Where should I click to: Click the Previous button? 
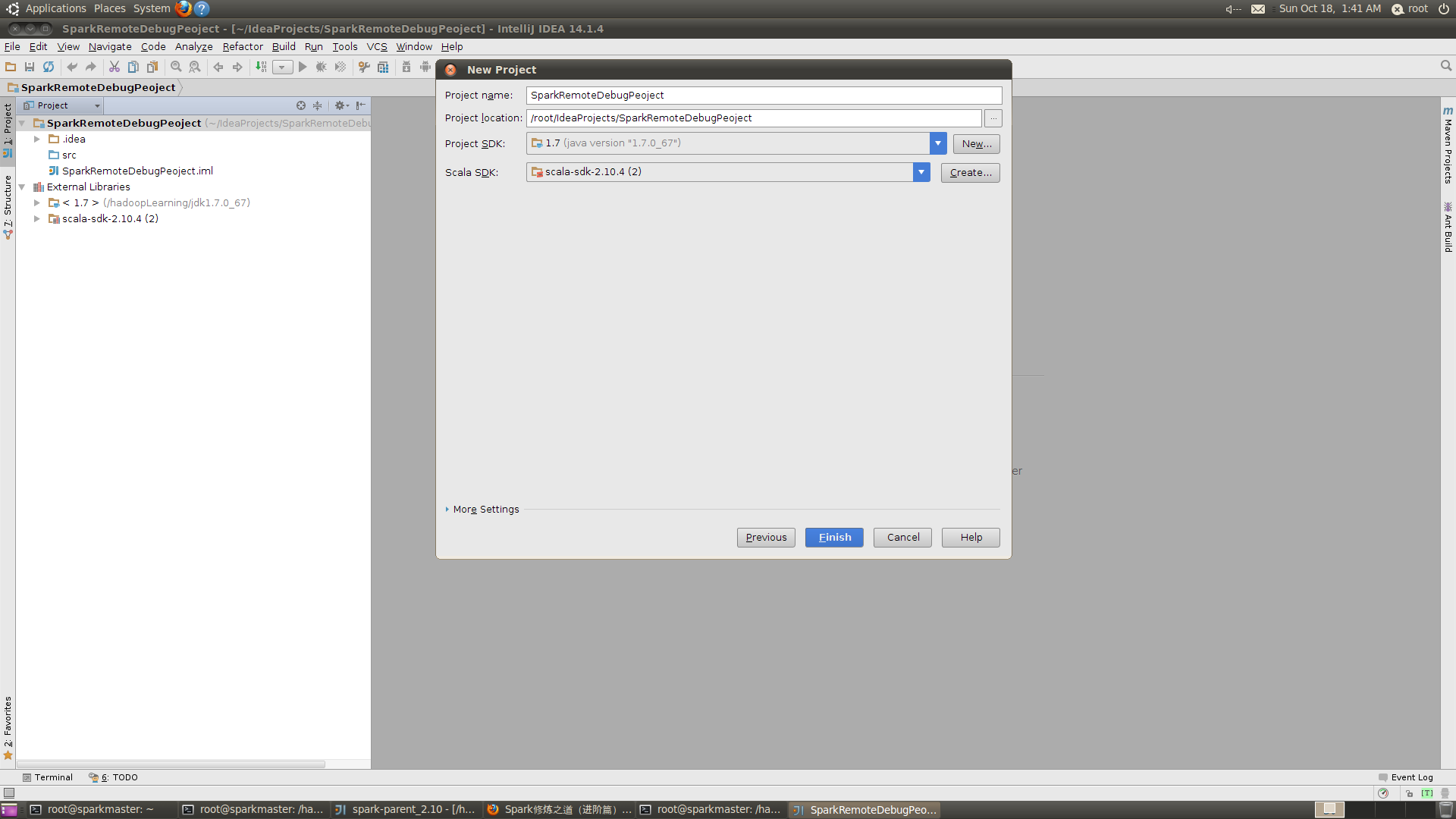pyautogui.click(x=766, y=537)
